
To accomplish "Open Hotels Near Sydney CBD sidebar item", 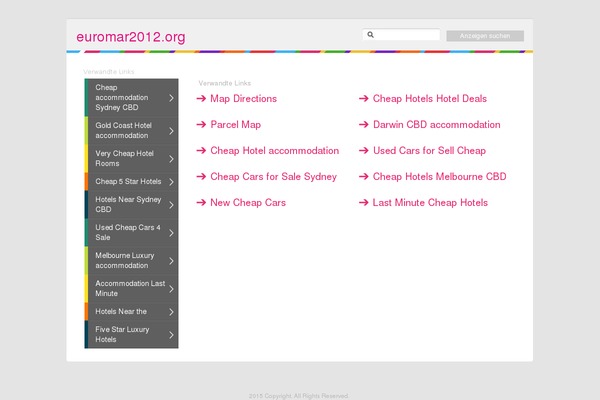I will click(x=131, y=204).
